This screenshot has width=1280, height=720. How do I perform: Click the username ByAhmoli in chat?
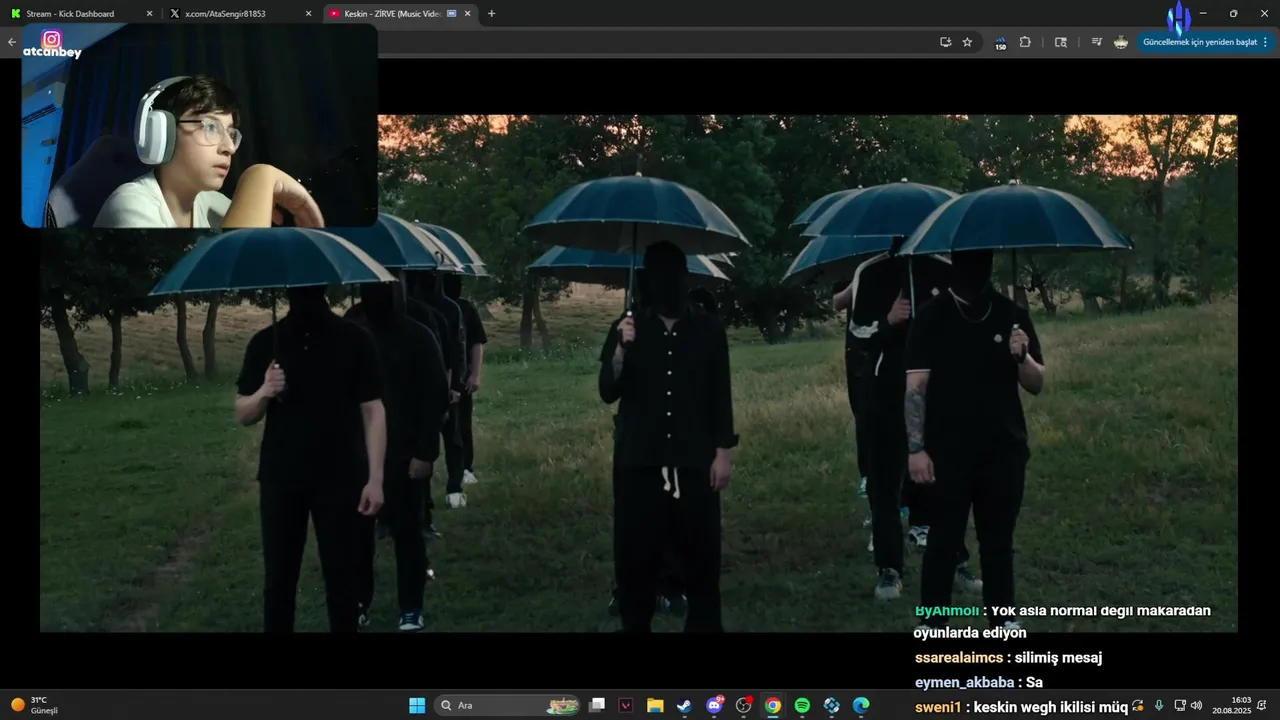coord(947,610)
